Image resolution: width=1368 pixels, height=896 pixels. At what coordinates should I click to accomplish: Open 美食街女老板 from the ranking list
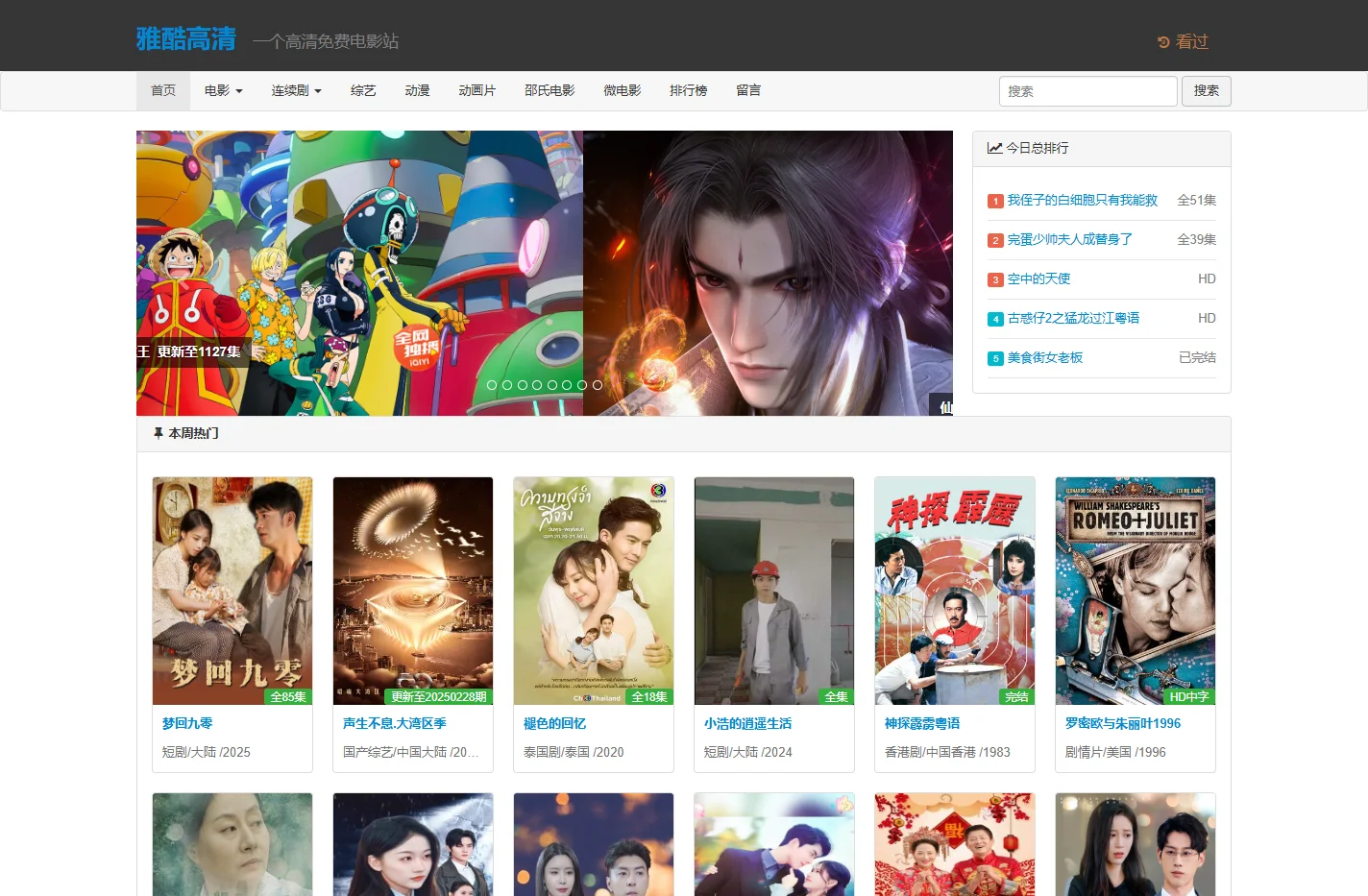point(1044,357)
